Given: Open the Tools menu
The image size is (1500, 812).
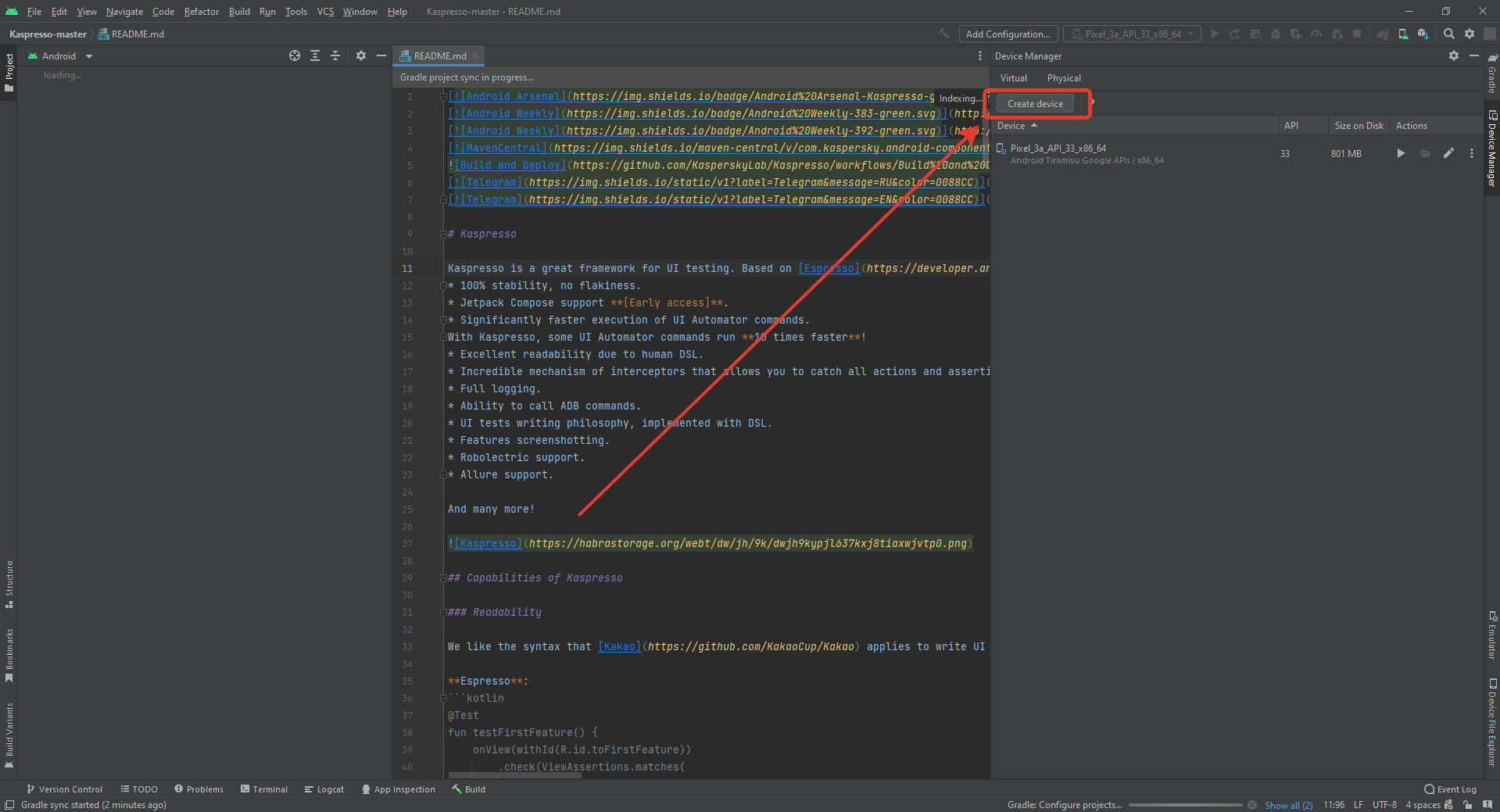Looking at the screenshot, I should point(295,11).
